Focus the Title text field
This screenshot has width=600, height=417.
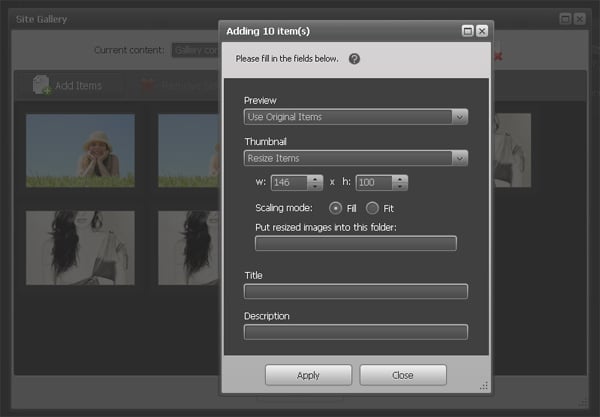pos(355,291)
